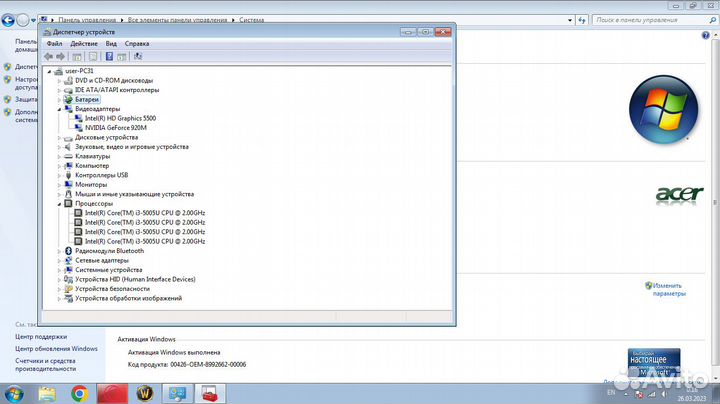This screenshot has height=404, width=720.
Task: Expand Радиомодули Bluetooth node
Action: tap(59, 251)
